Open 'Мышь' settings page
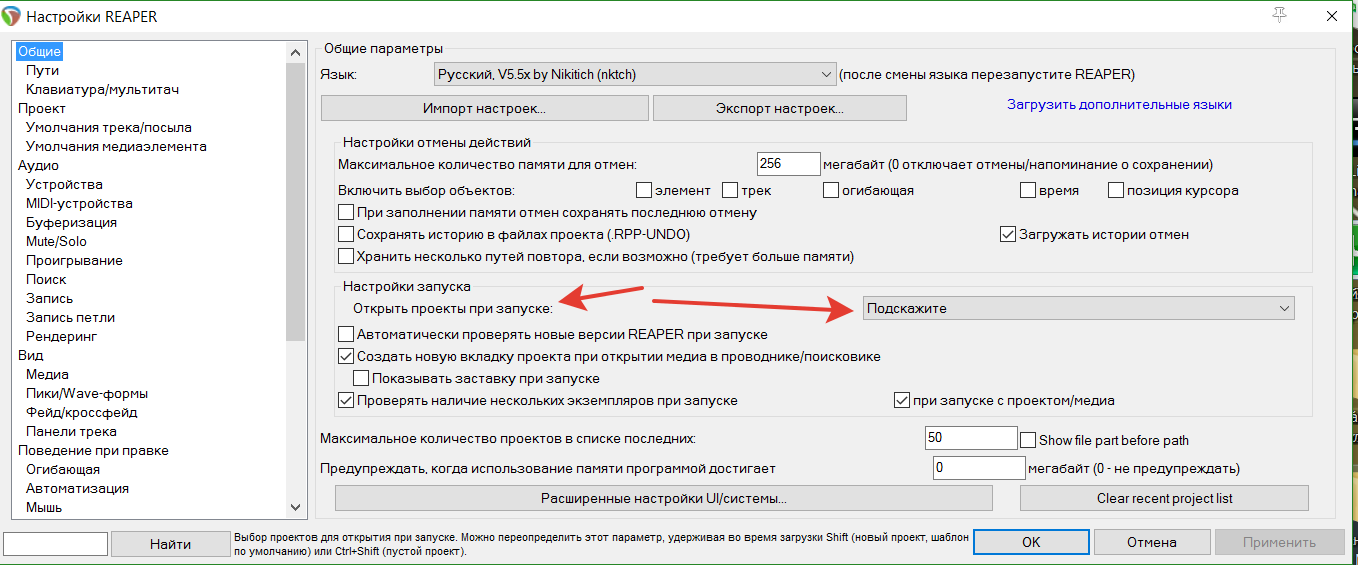 (x=46, y=507)
